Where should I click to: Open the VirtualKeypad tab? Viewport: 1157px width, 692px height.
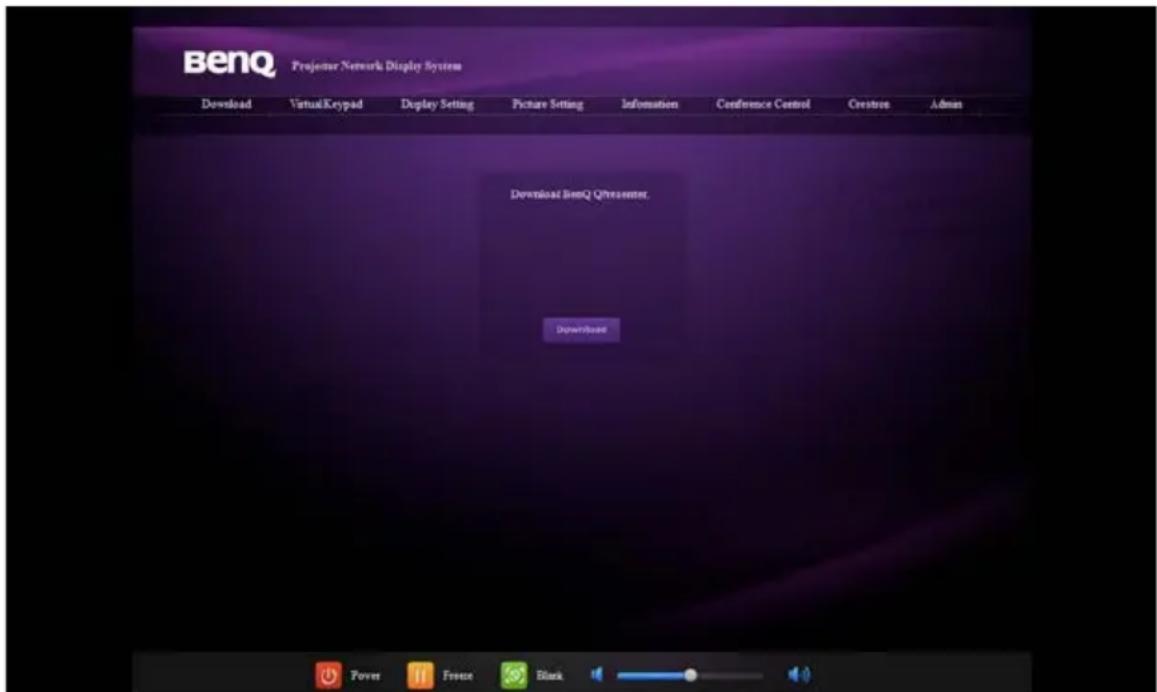tap(326, 104)
